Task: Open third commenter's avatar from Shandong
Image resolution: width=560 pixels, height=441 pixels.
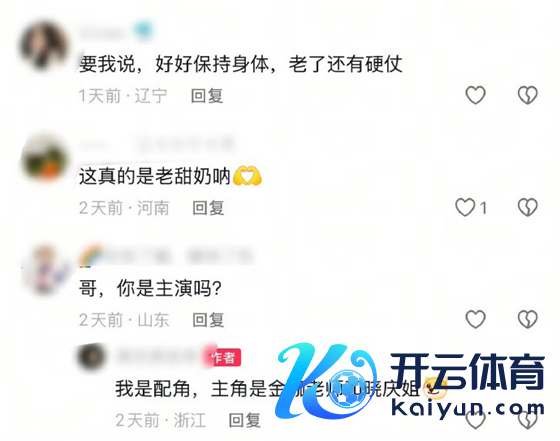Action: point(44,270)
